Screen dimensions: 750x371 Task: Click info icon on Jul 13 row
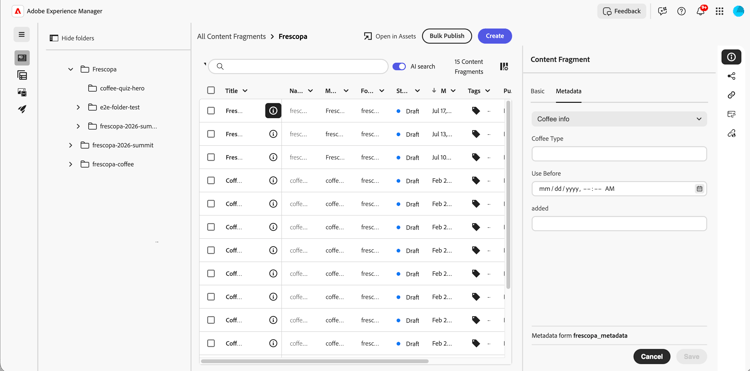coord(273,134)
